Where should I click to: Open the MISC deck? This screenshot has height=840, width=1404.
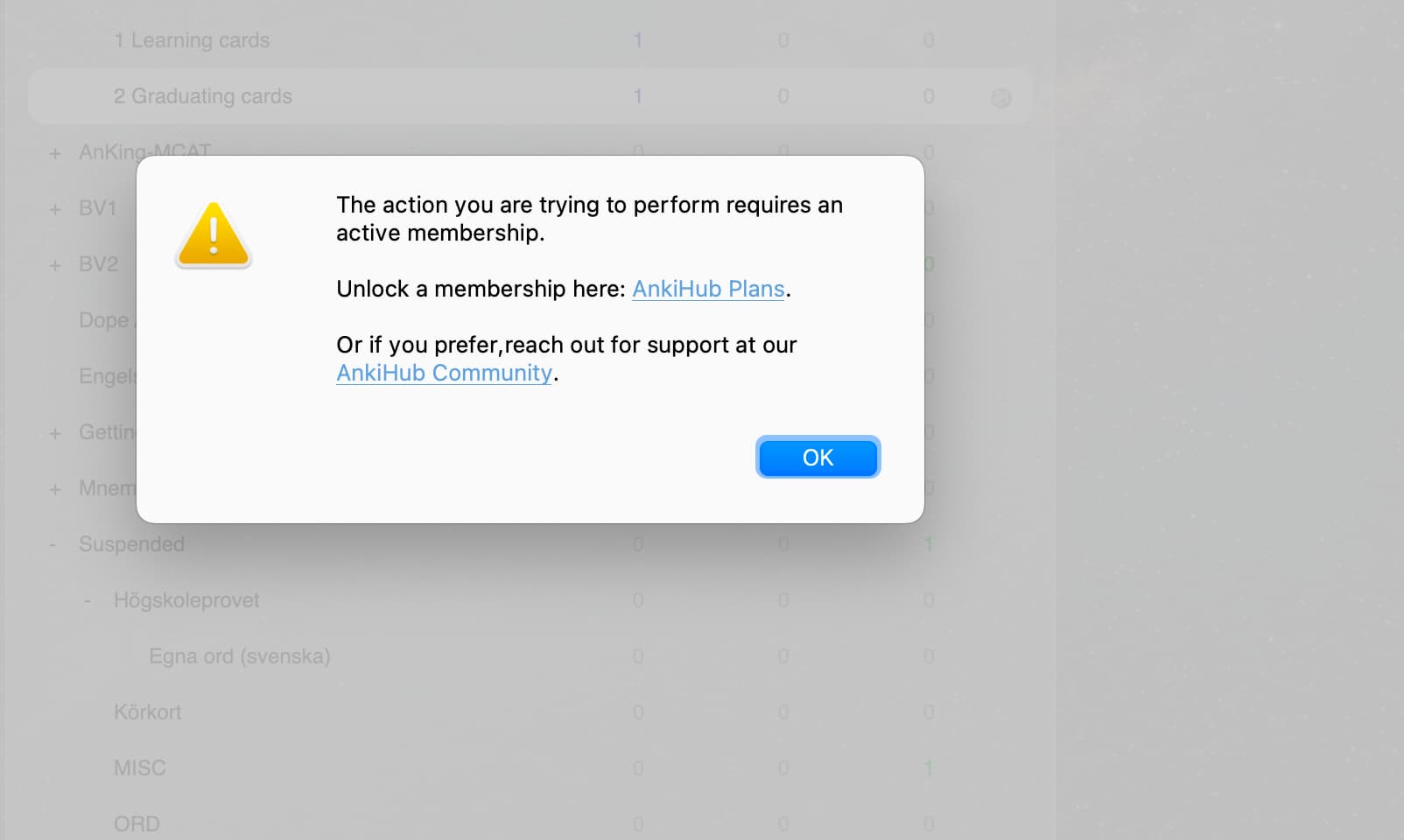click(139, 768)
